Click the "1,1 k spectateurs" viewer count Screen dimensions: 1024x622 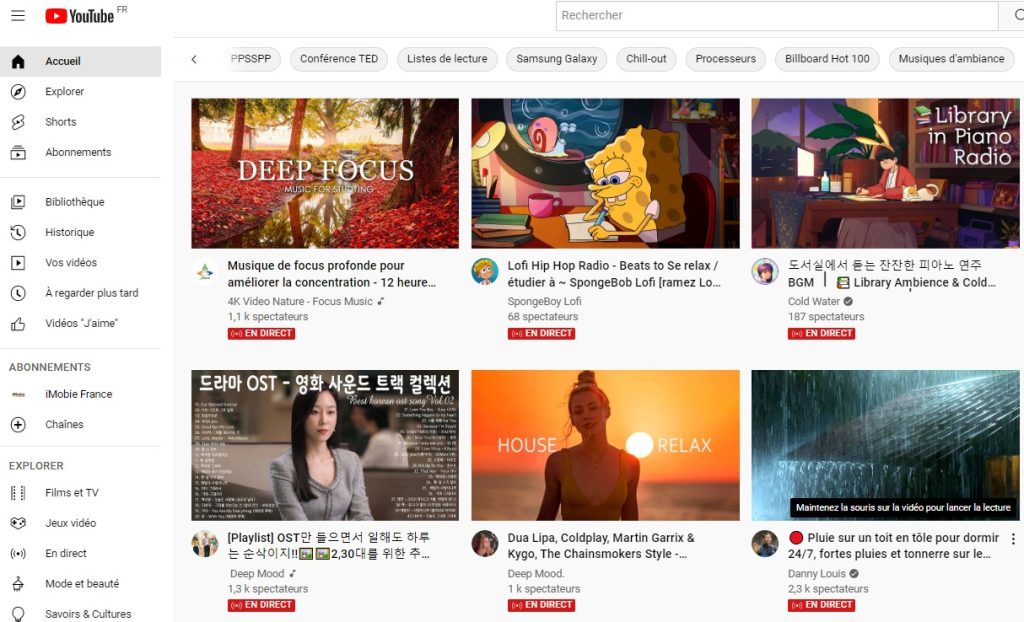point(268,317)
